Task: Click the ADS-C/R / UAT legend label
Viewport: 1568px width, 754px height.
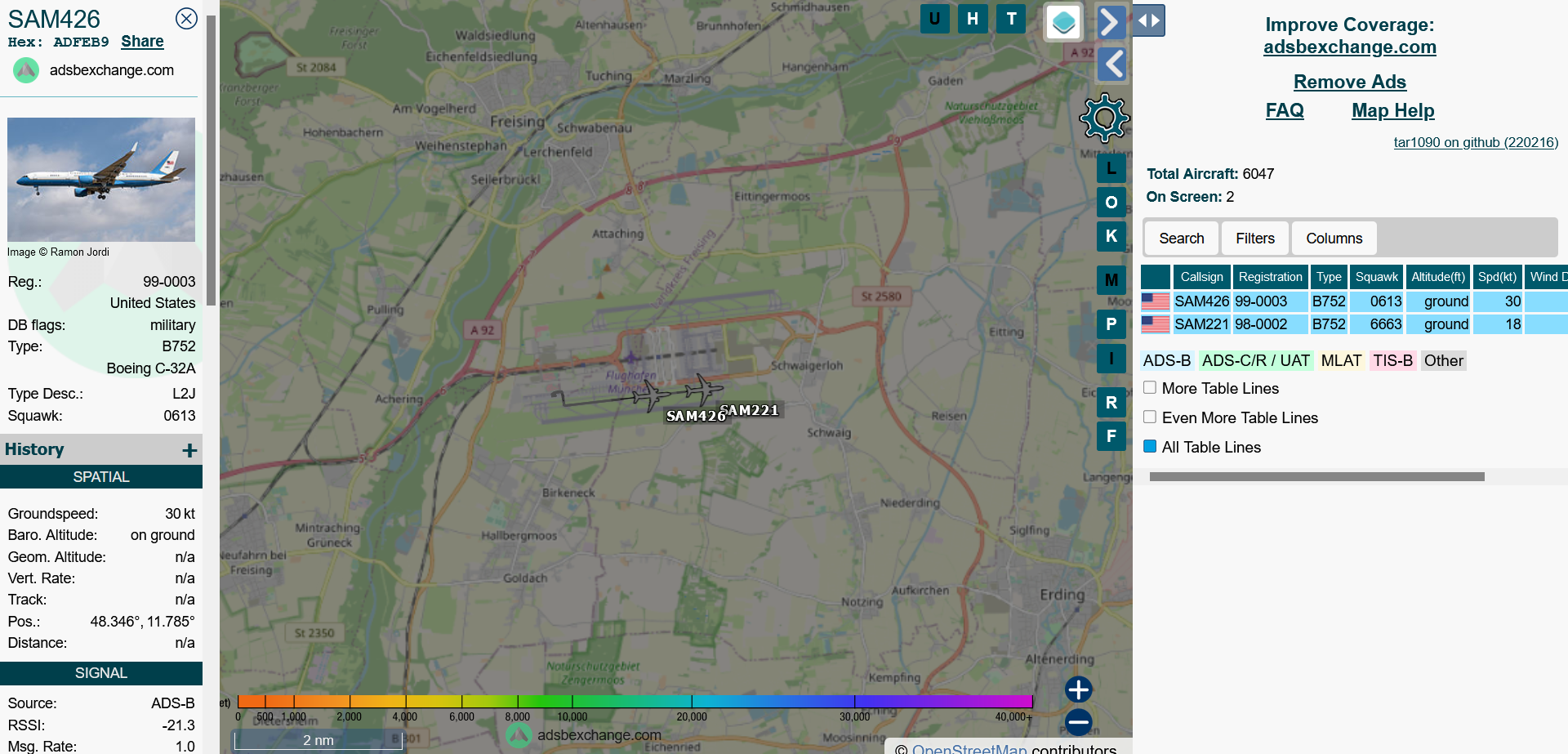Action: click(x=1255, y=361)
